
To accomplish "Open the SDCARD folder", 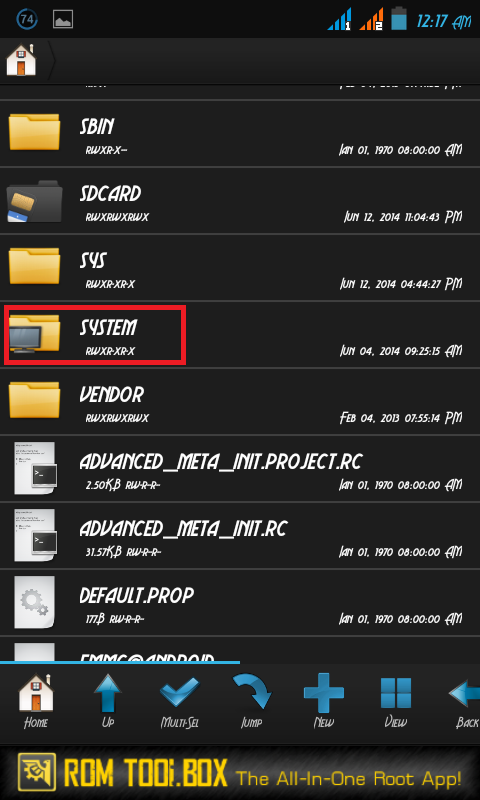I will [x=240, y=201].
